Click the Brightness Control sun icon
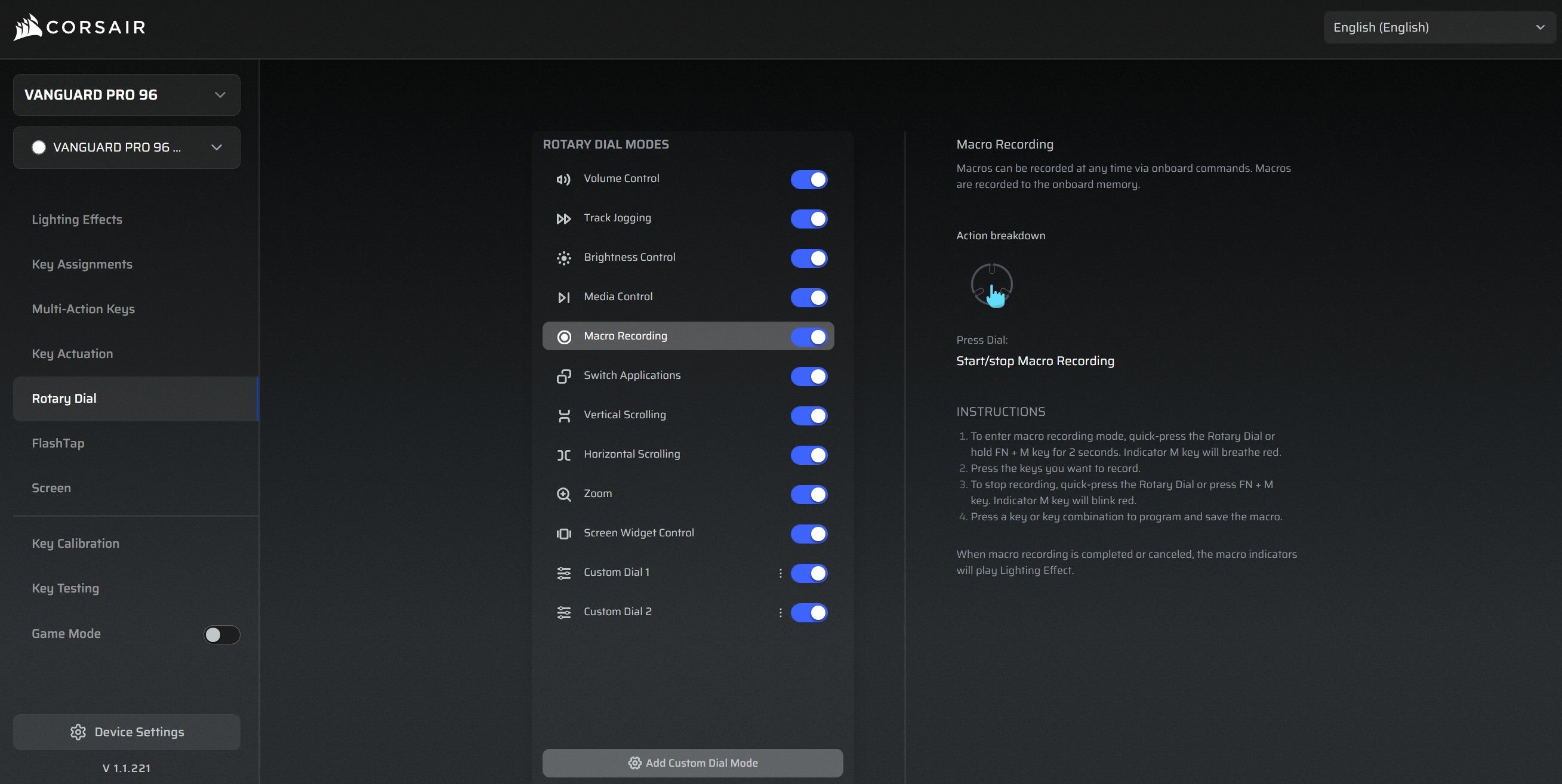 (x=563, y=258)
